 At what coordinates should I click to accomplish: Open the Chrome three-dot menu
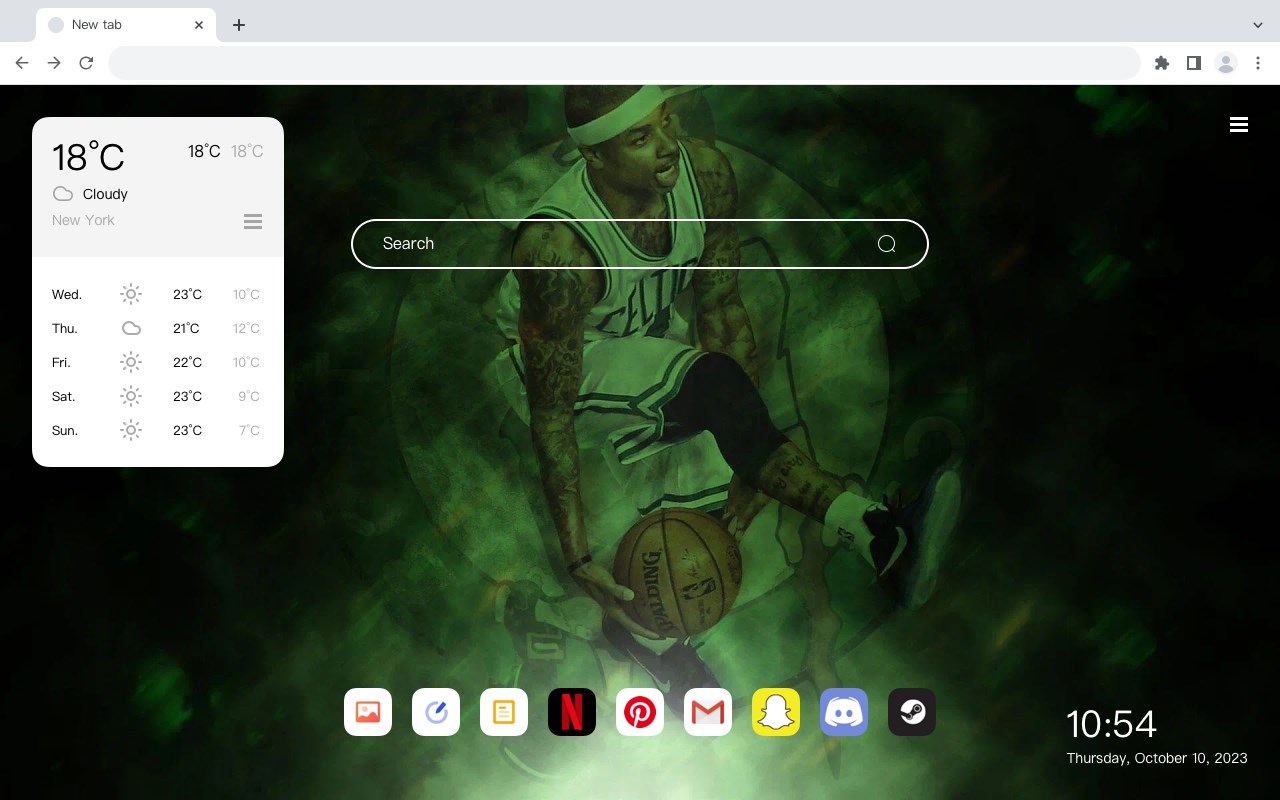point(1258,63)
